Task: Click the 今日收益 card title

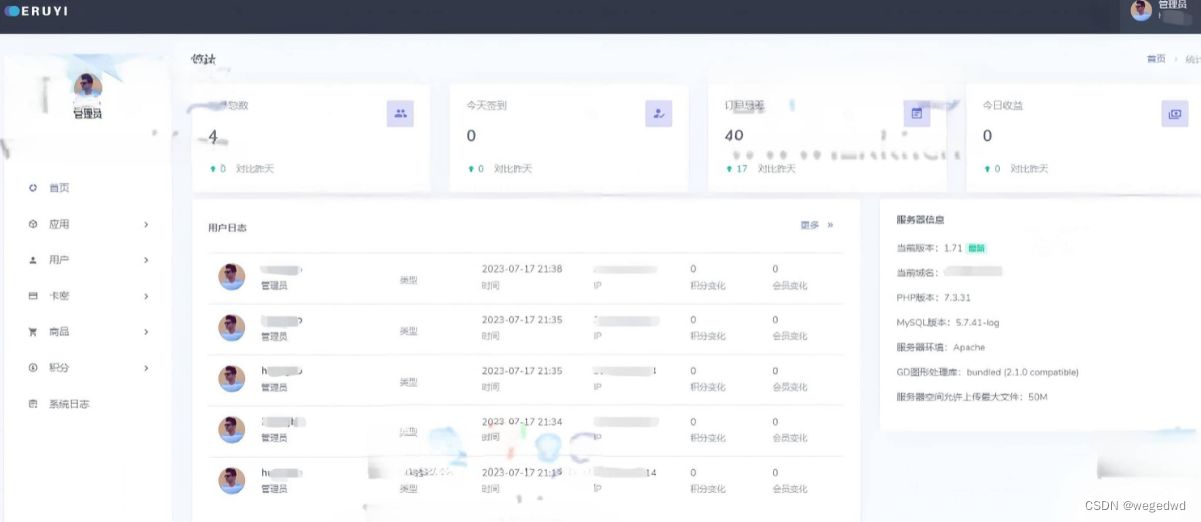Action: tap(1002, 105)
